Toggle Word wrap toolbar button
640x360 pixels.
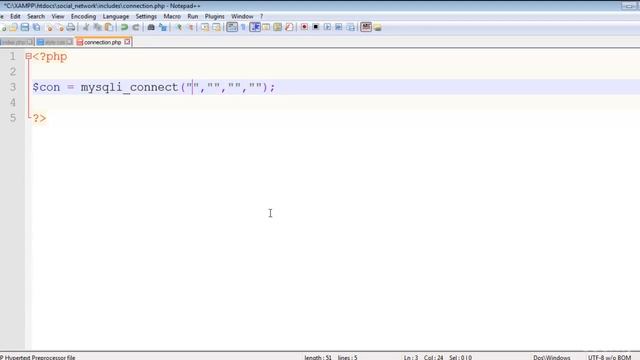[x=232, y=27]
